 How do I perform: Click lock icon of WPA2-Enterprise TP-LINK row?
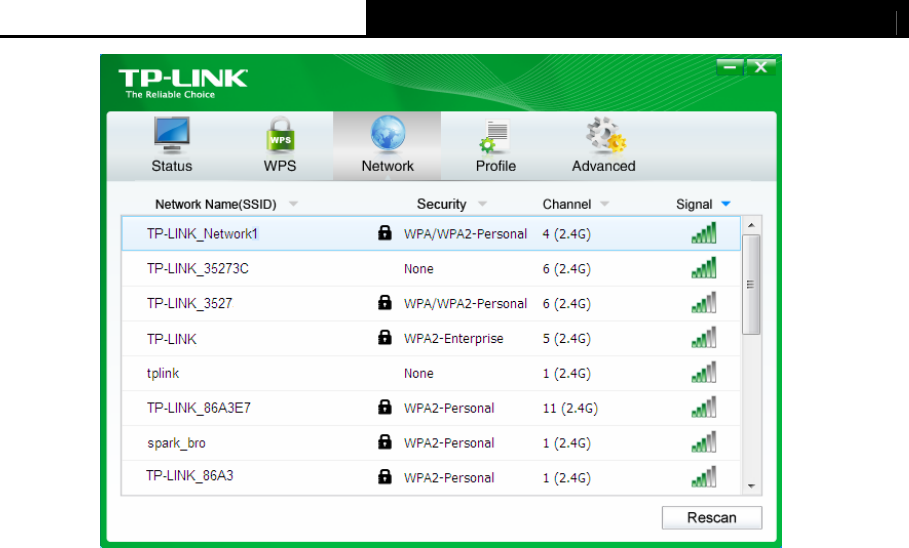[x=384, y=337]
